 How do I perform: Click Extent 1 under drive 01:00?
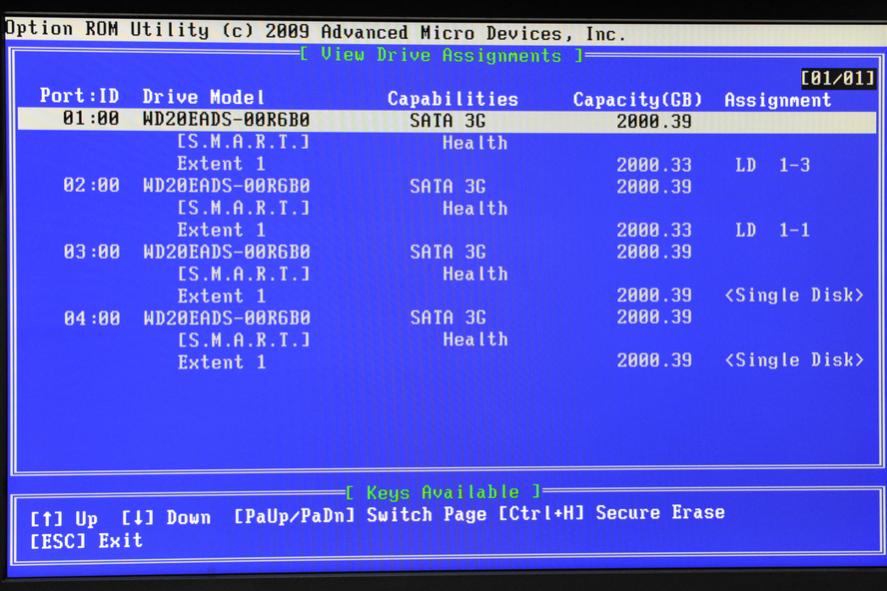click(221, 164)
